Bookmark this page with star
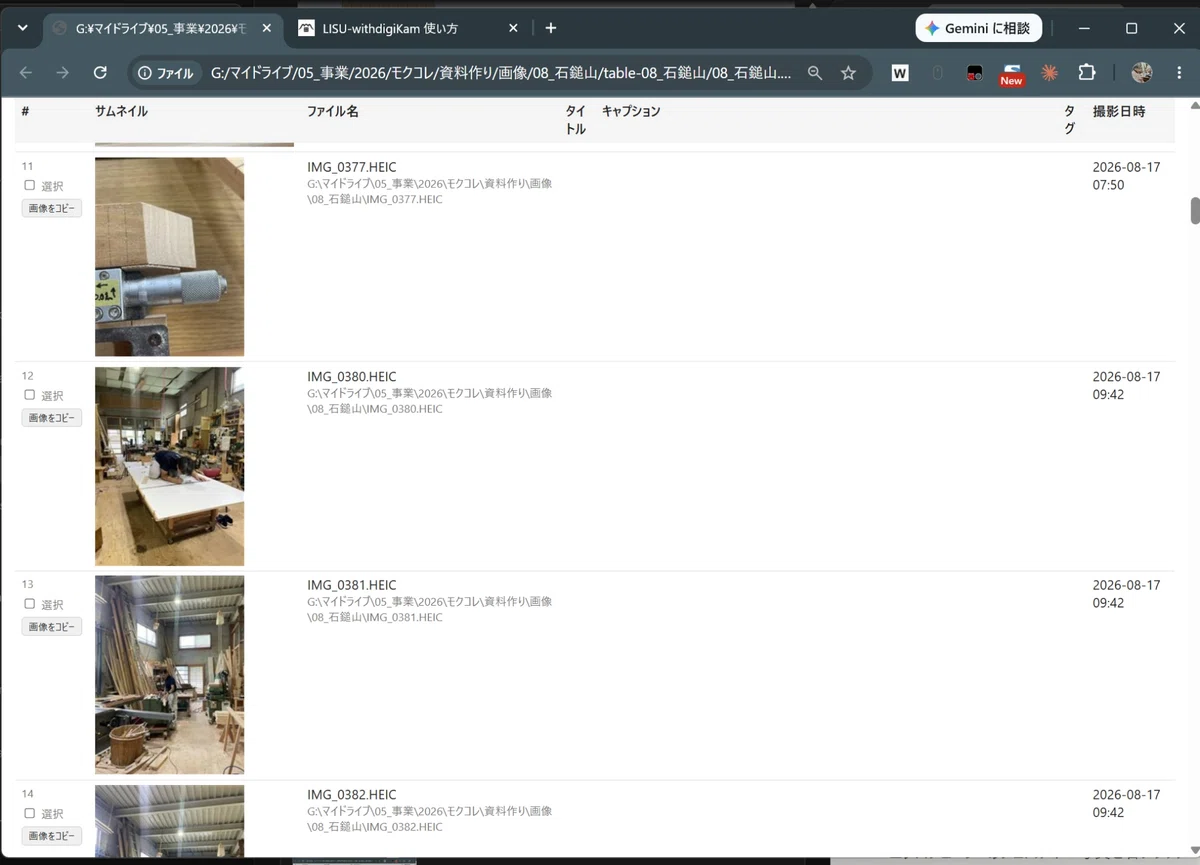The width and height of the screenshot is (1200, 865). (848, 73)
